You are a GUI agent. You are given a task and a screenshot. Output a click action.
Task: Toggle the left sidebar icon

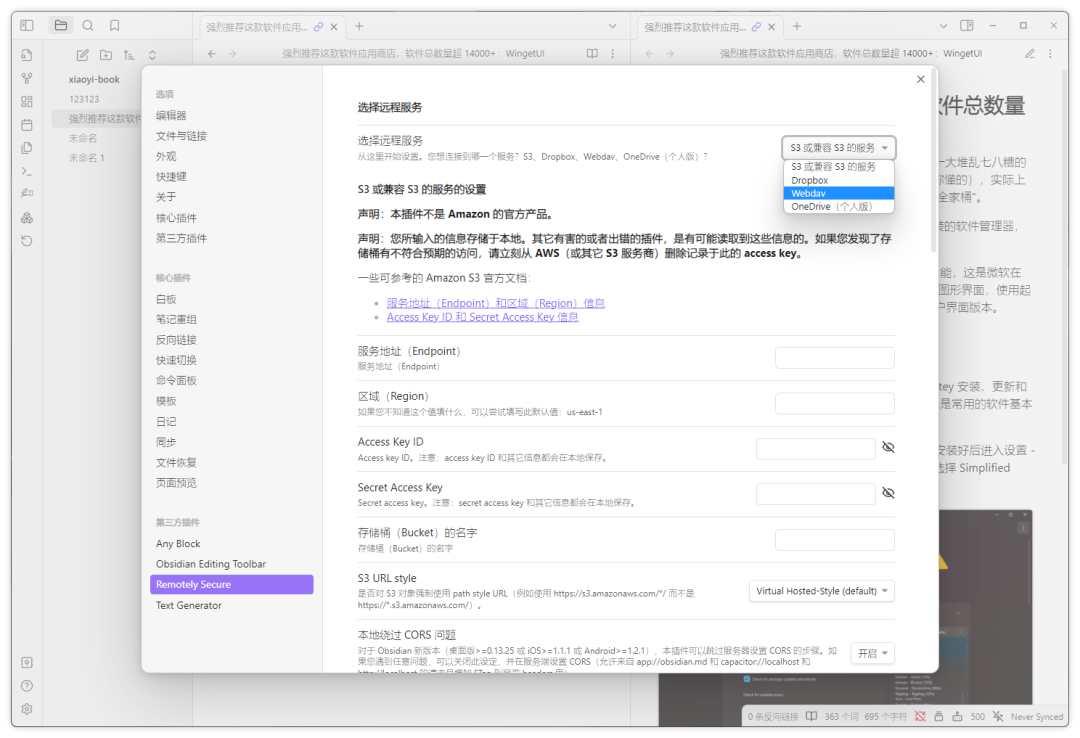tap(27, 25)
